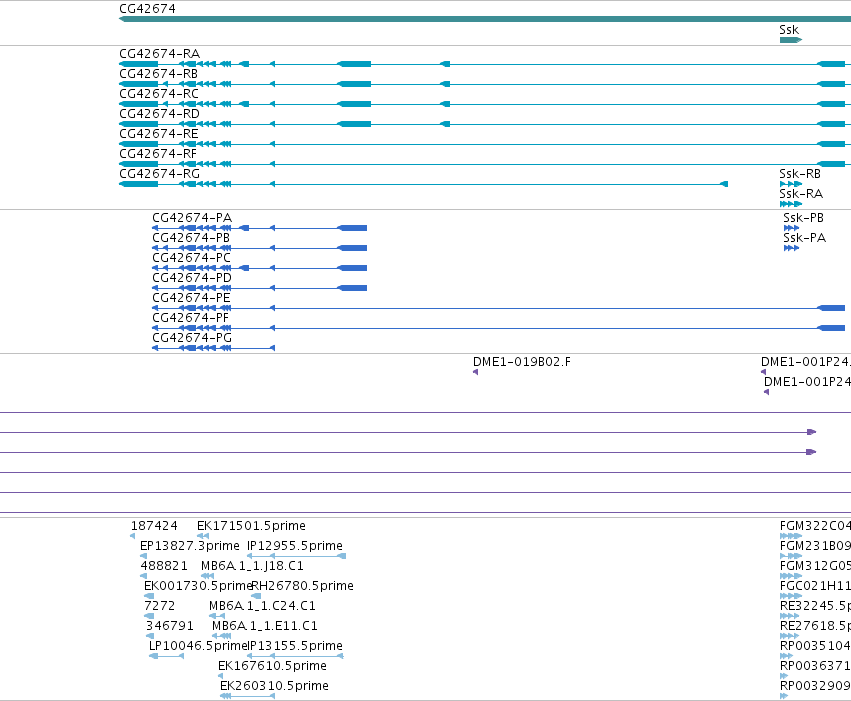Click the CG42674 gene span bar
The height and width of the screenshot is (701, 851).
(x=485, y=19)
